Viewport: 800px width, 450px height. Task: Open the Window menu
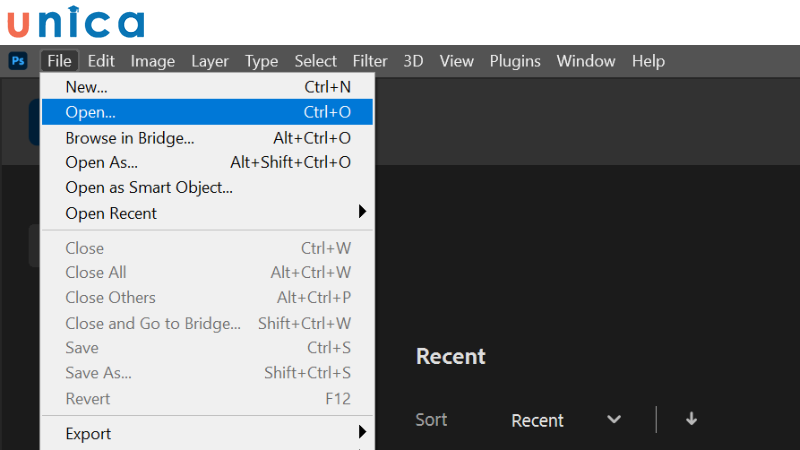586,61
